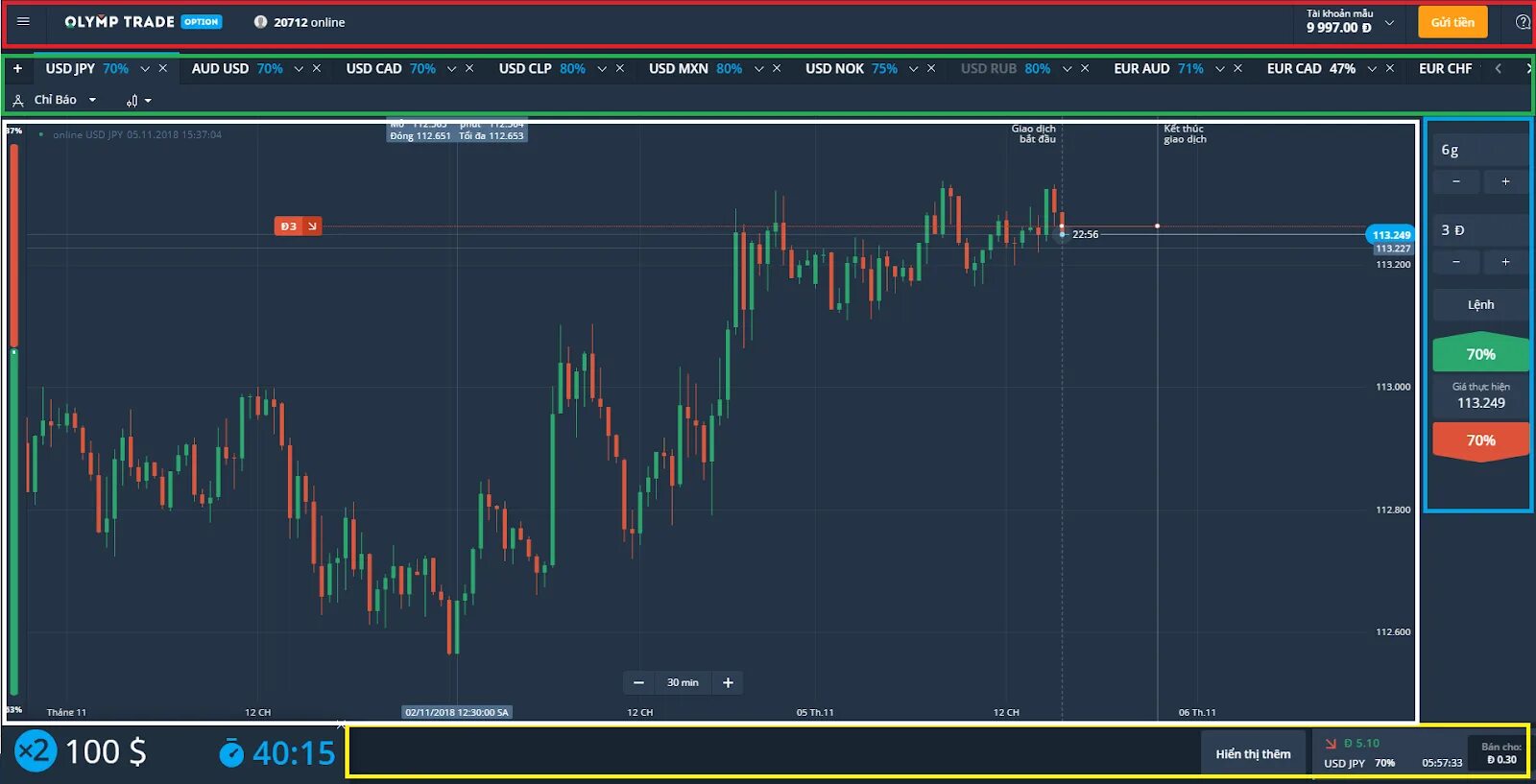Image resolution: width=1536 pixels, height=784 pixels.
Task: Click the 6g duration field
Action: pyautogui.click(x=1480, y=150)
